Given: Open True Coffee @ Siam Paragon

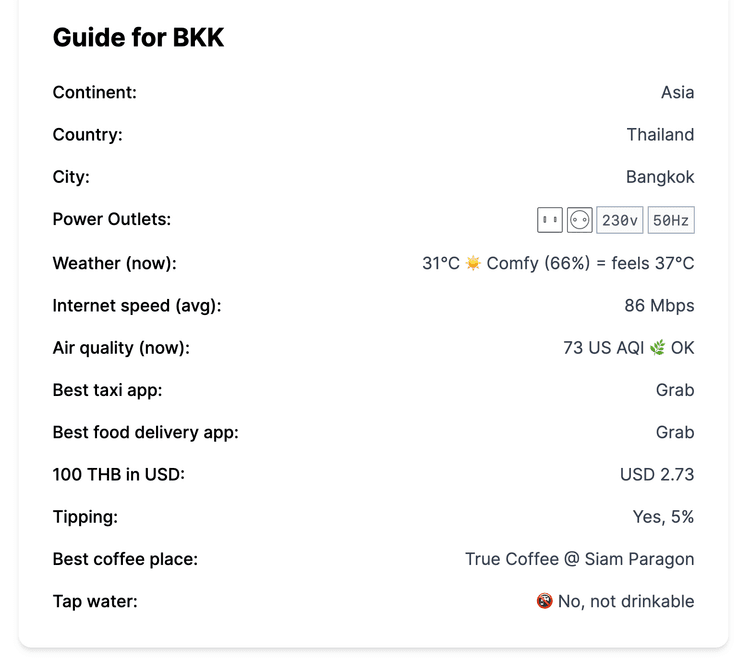Looking at the screenshot, I should point(579,559).
